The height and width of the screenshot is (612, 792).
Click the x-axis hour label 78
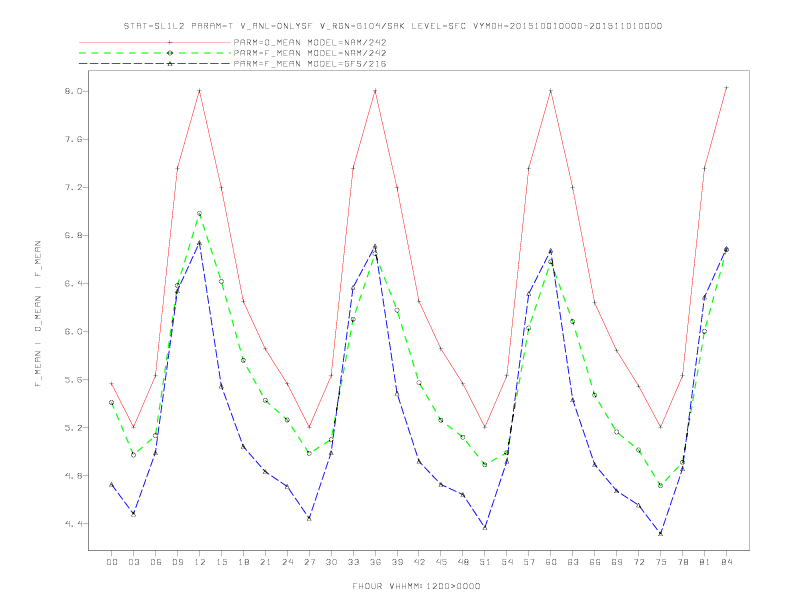682,562
